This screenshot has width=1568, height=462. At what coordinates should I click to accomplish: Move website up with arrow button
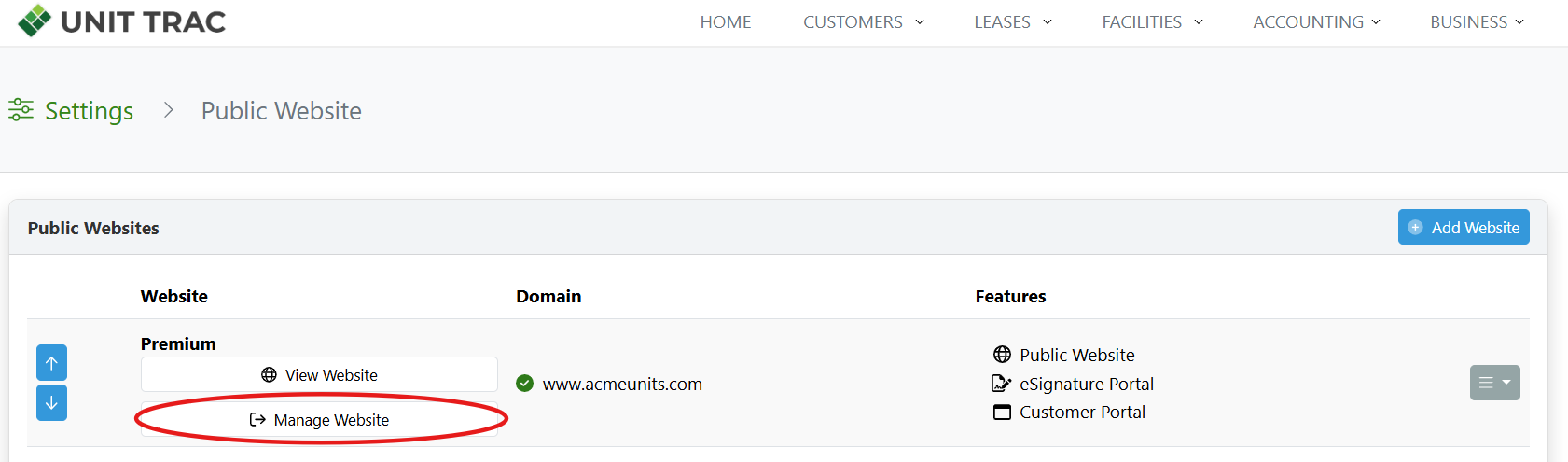point(51,363)
